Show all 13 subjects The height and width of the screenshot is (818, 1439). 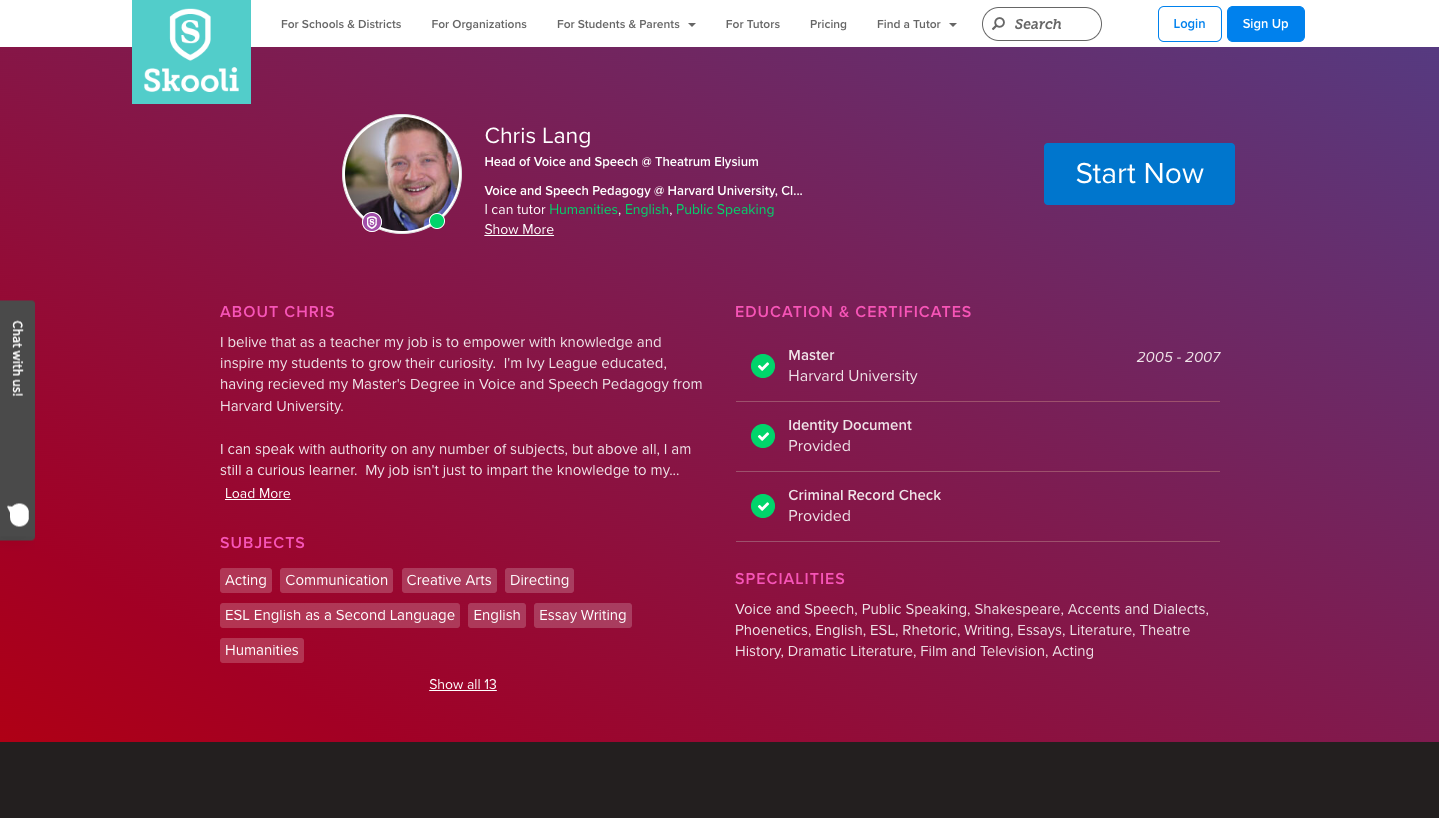point(463,685)
